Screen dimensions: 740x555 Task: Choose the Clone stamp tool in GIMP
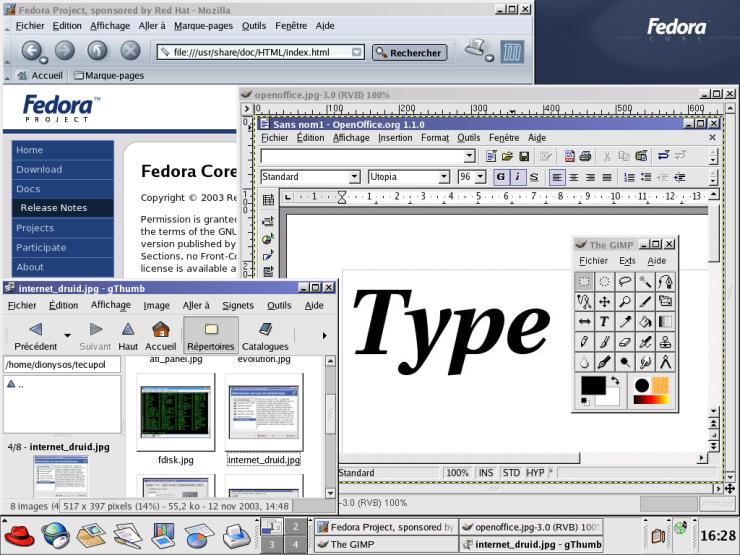pos(665,342)
